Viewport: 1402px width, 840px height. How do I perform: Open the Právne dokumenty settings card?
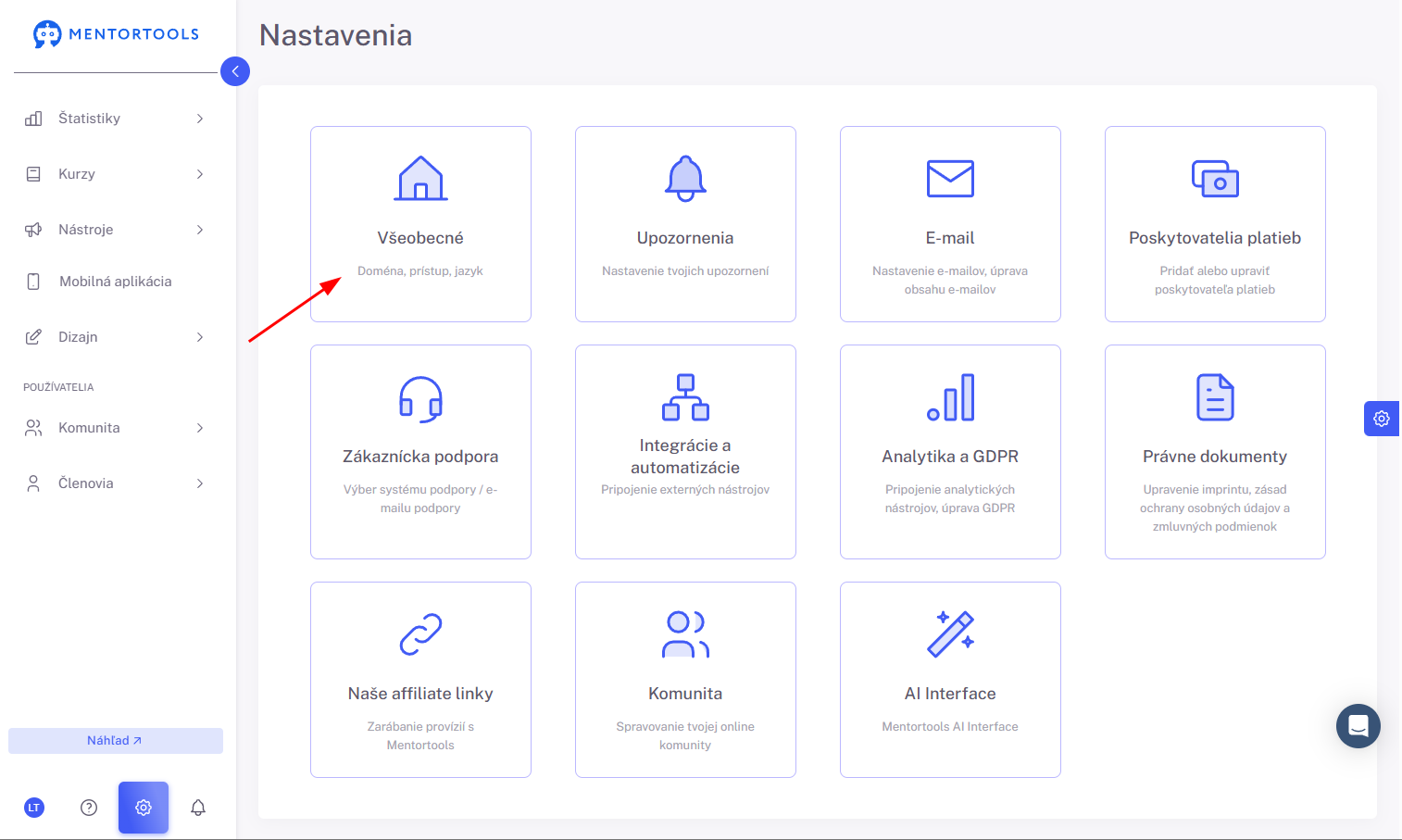coord(1215,452)
